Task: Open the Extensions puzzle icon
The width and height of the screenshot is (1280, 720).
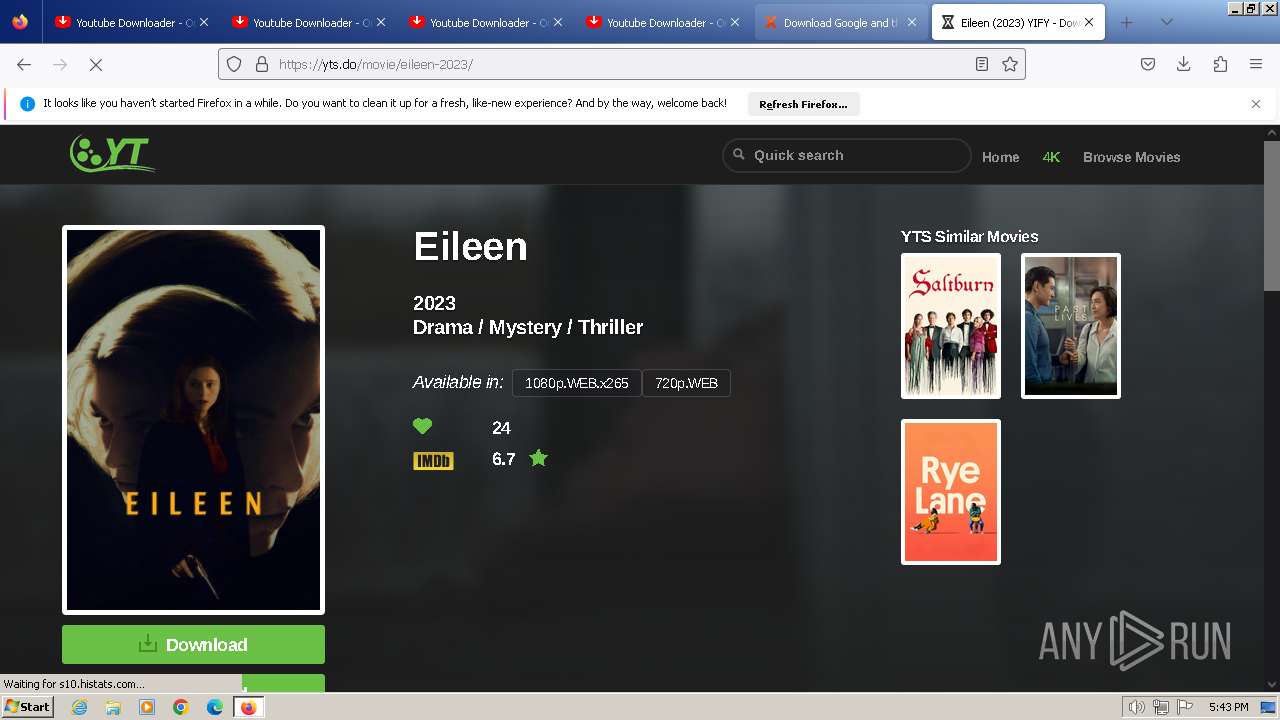Action: pos(1220,64)
